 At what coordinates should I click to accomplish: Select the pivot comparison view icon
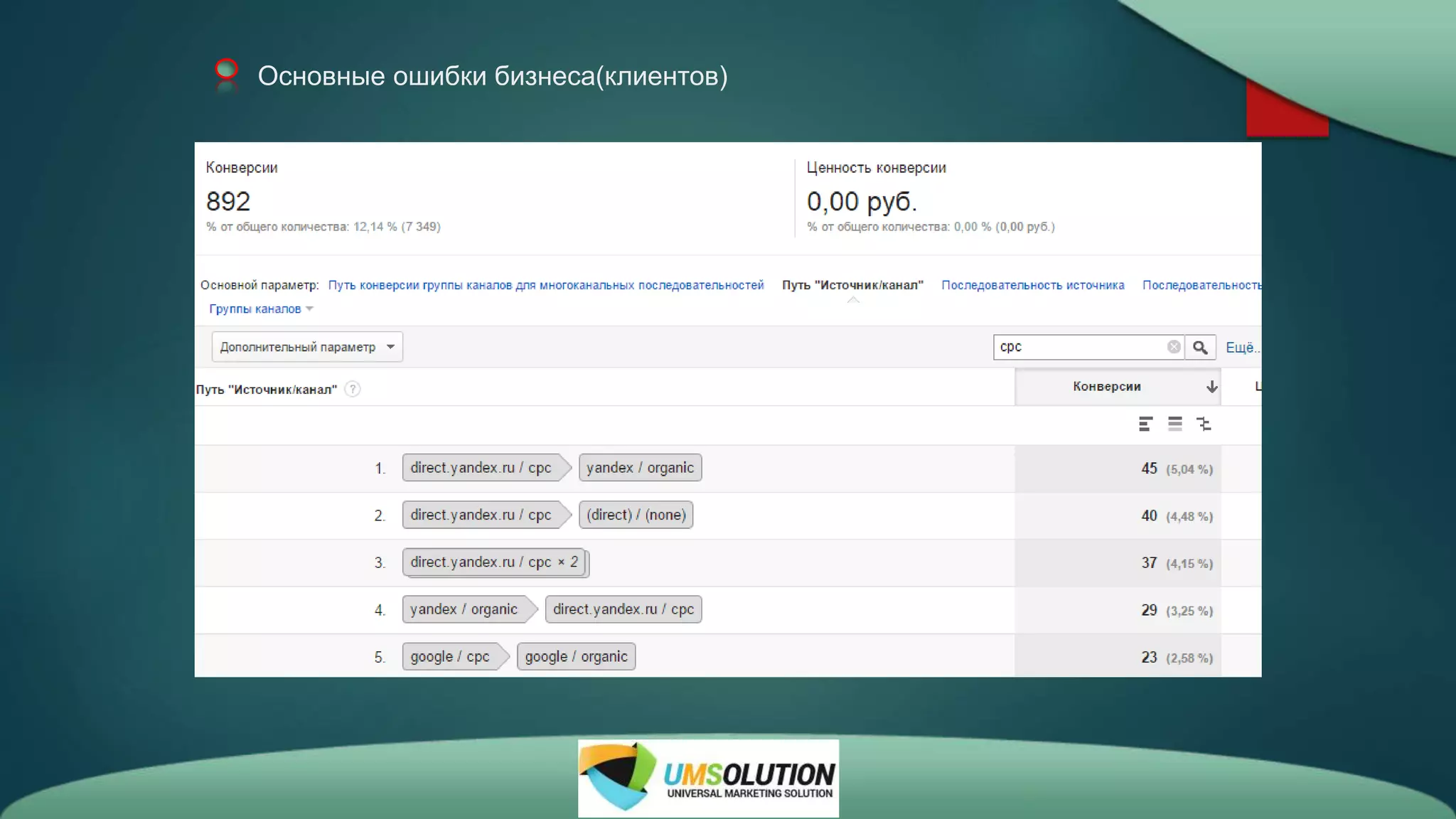coord(1204,424)
